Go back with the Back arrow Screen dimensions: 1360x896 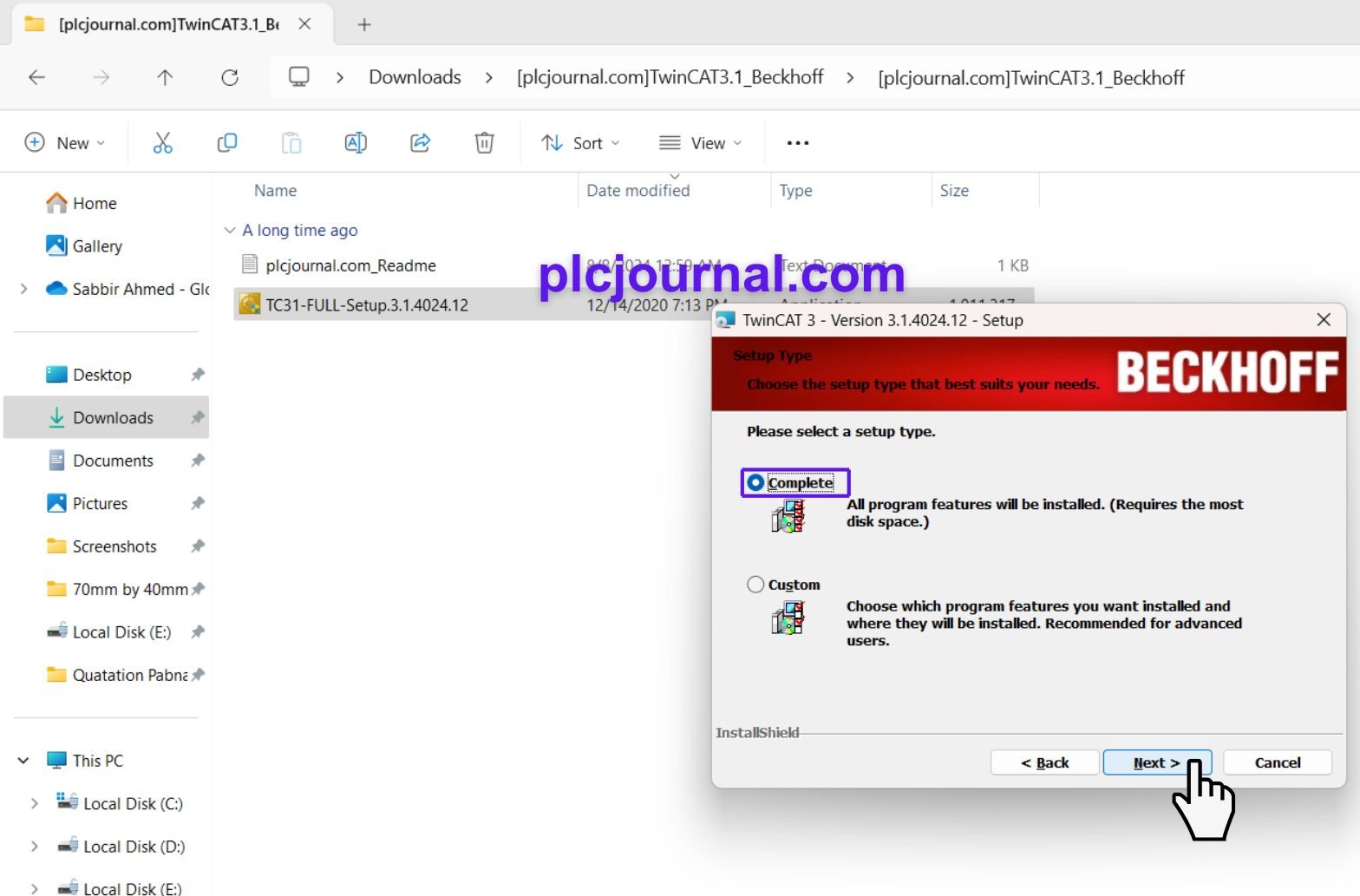[x=36, y=77]
